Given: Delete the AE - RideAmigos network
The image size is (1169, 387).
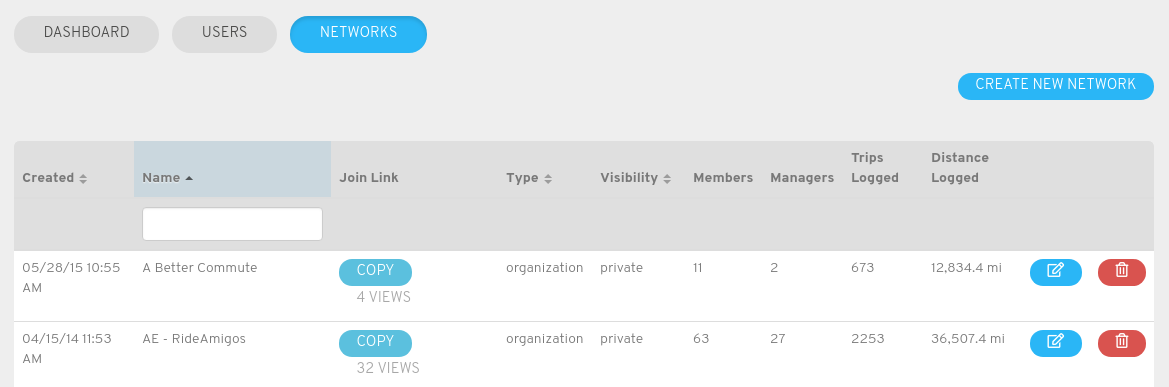Looking at the screenshot, I should point(1121,343).
